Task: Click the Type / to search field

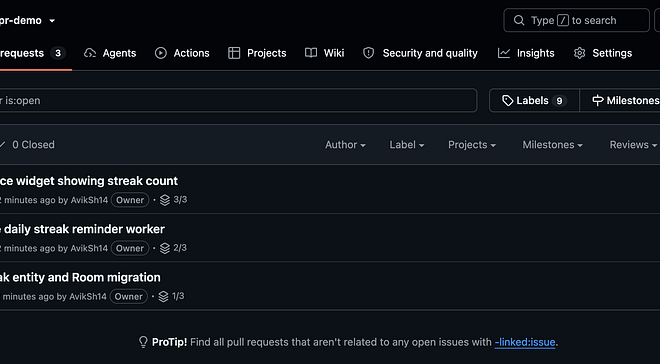Action: pos(576,20)
